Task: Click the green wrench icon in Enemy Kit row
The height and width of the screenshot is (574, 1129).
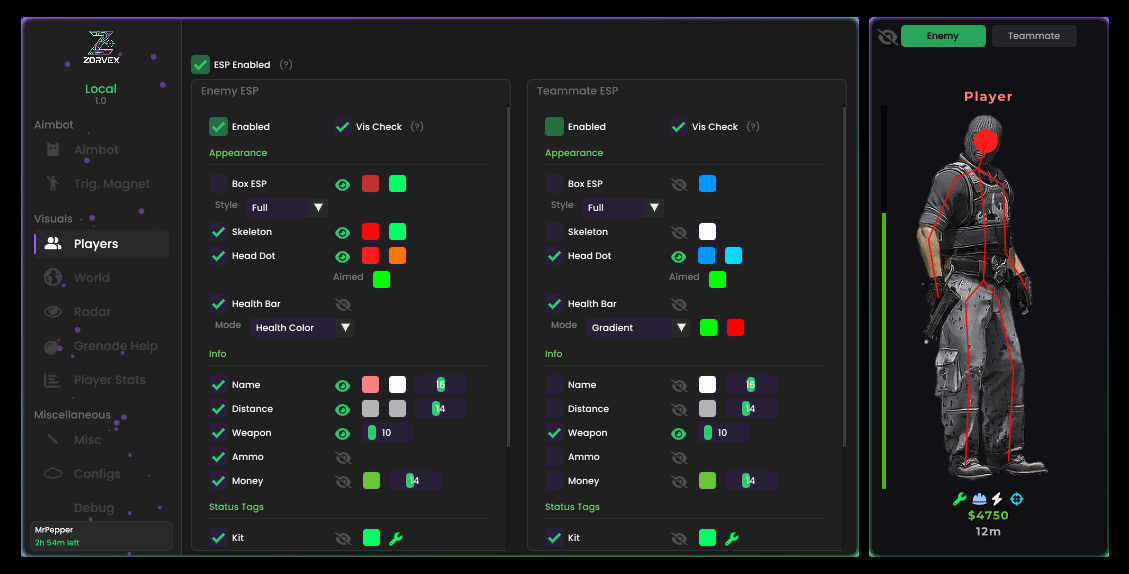Action: (x=395, y=539)
